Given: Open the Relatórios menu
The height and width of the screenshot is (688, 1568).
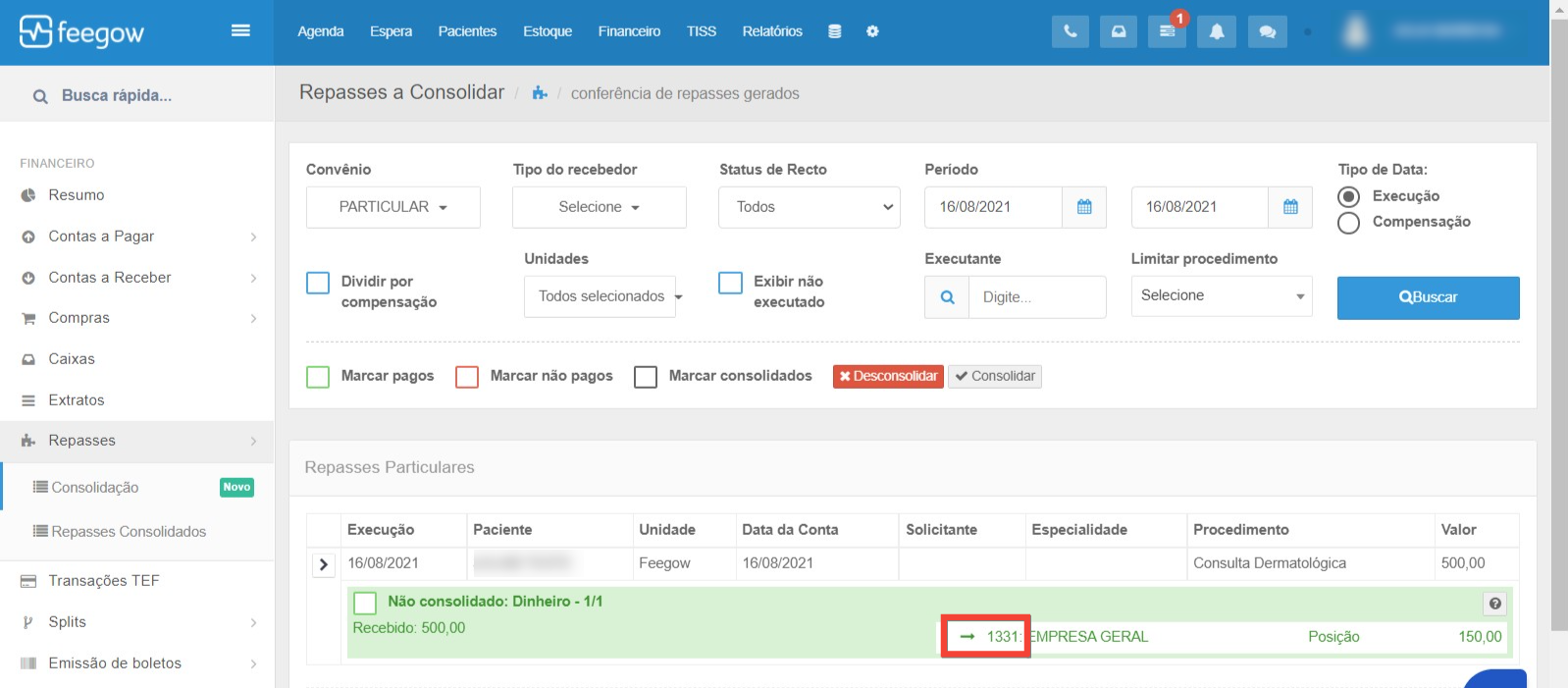Looking at the screenshot, I should click(x=772, y=31).
